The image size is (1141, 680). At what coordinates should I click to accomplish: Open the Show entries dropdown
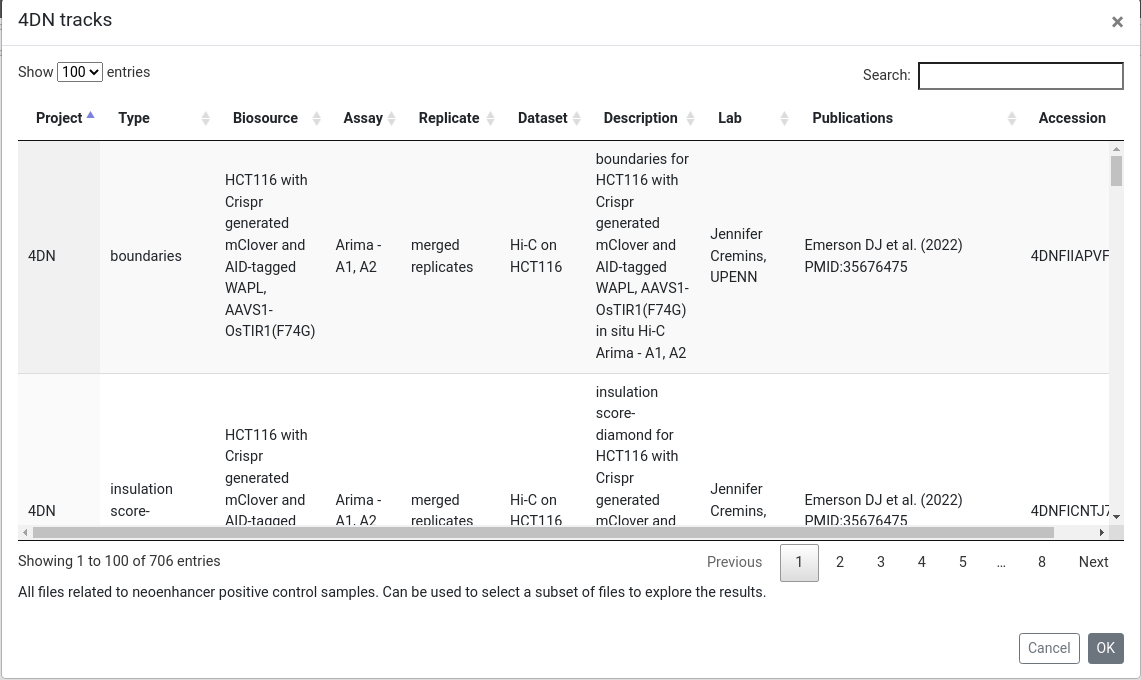(81, 72)
